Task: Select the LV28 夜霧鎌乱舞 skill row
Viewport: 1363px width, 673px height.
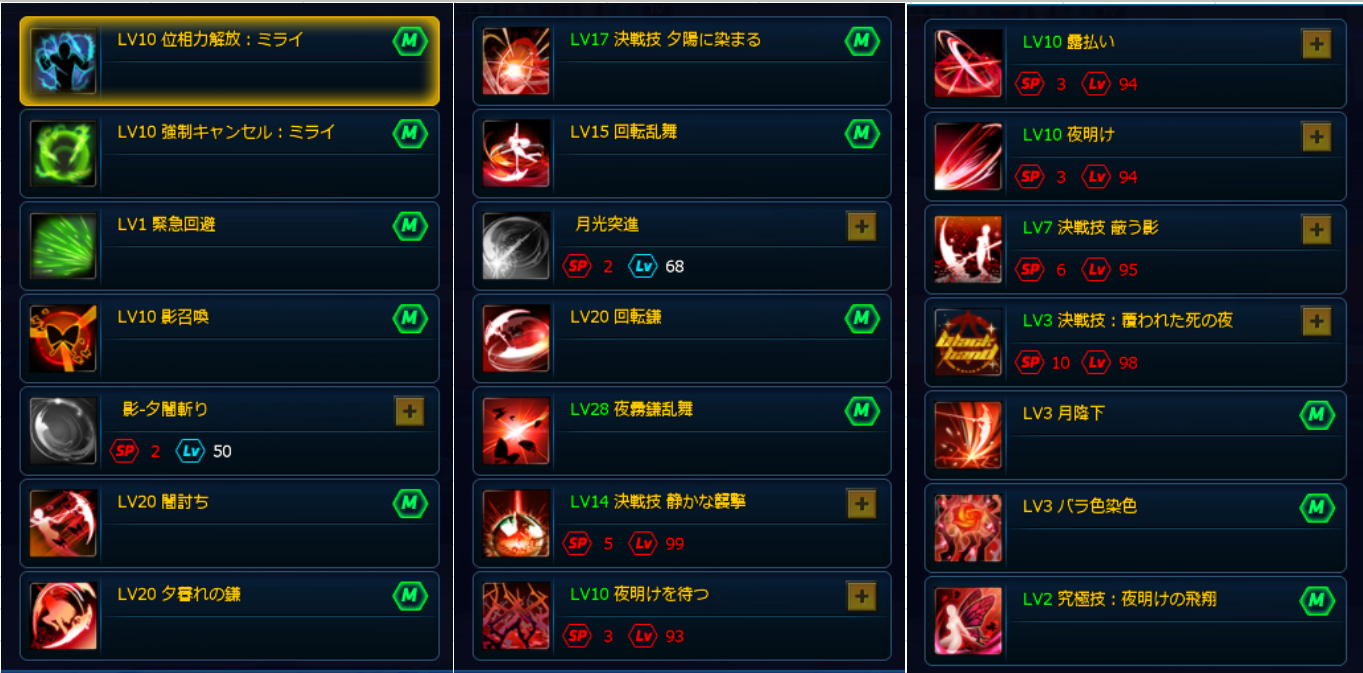Action: coord(682,431)
